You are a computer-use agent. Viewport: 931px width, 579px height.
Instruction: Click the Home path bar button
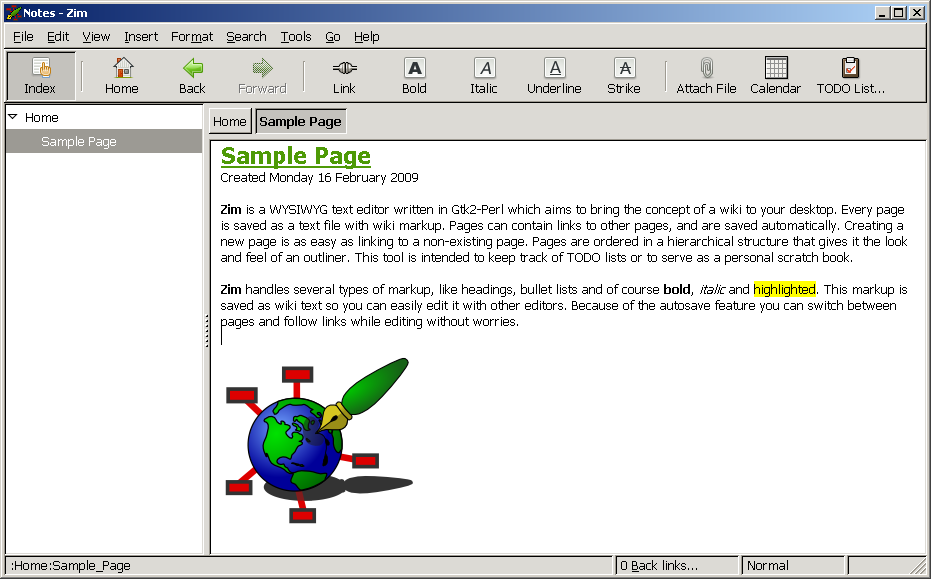pyautogui.click(x=230, y=122)
